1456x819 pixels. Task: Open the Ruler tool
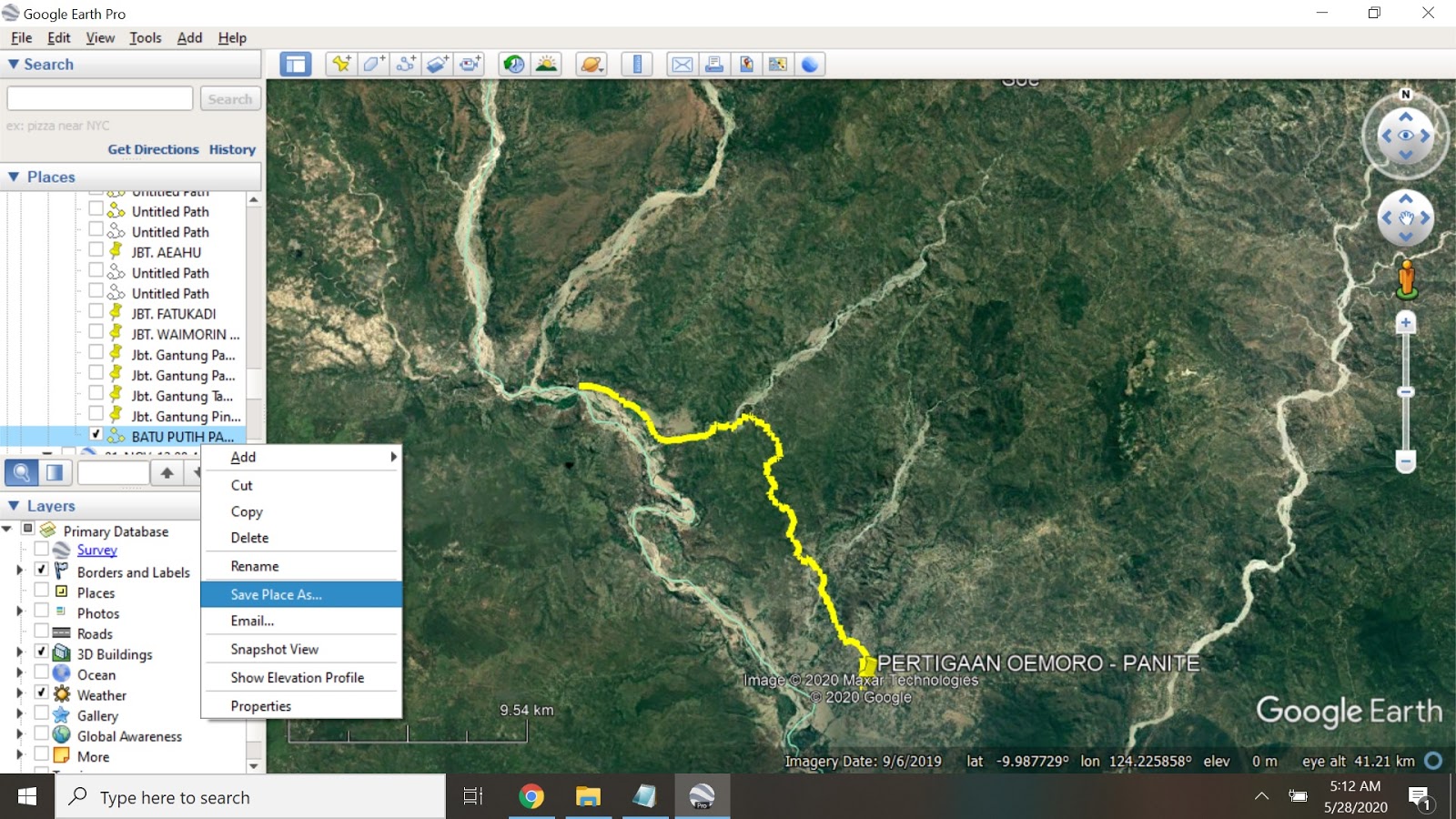pyautogui.click(x=637, y=64)
